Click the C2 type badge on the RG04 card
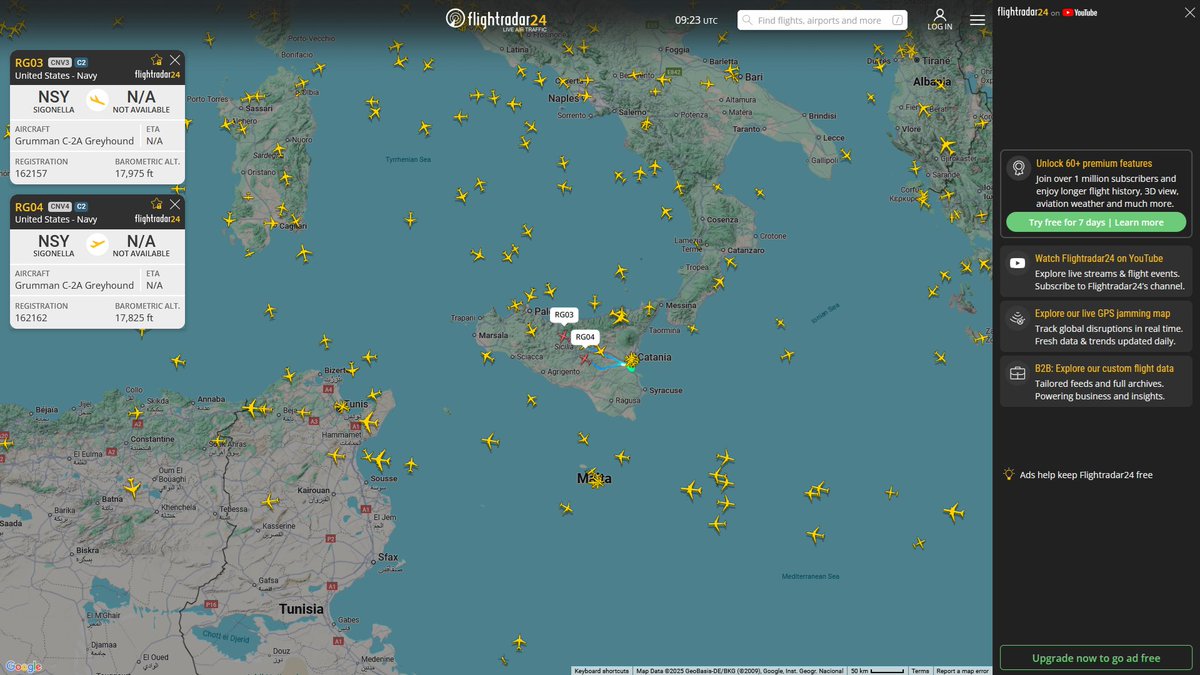The image size is (1200, 675). coord(82,206)
